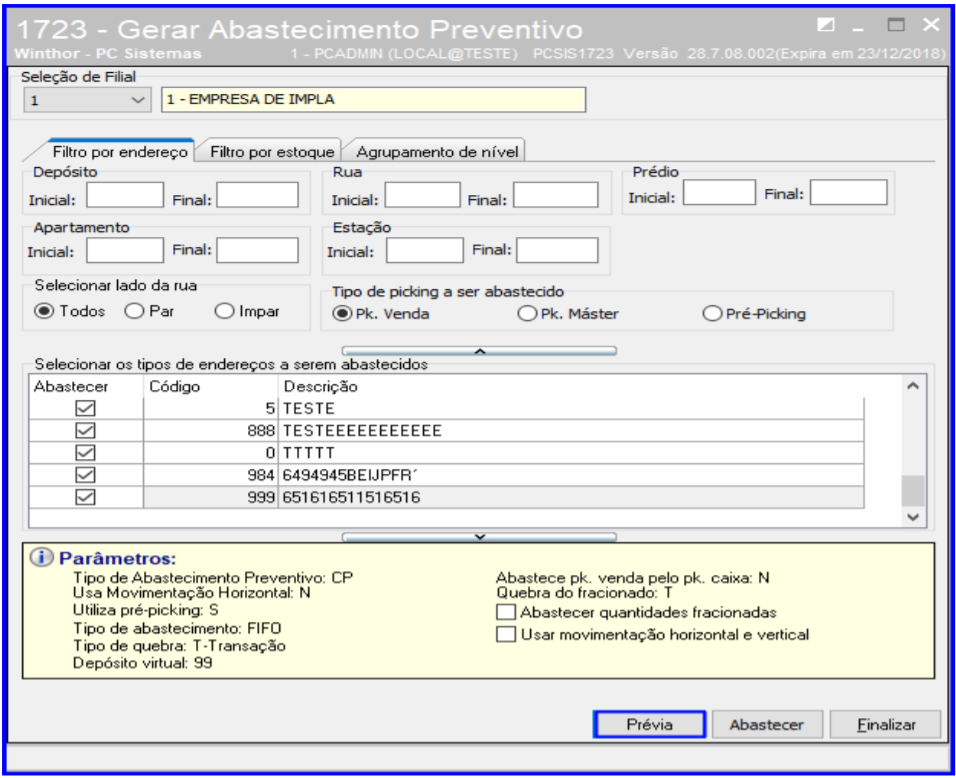Image resolution: width=956 pixels, height=778 pixels.
Task: Click the Código column header
Action: click(x=211, y=387)
